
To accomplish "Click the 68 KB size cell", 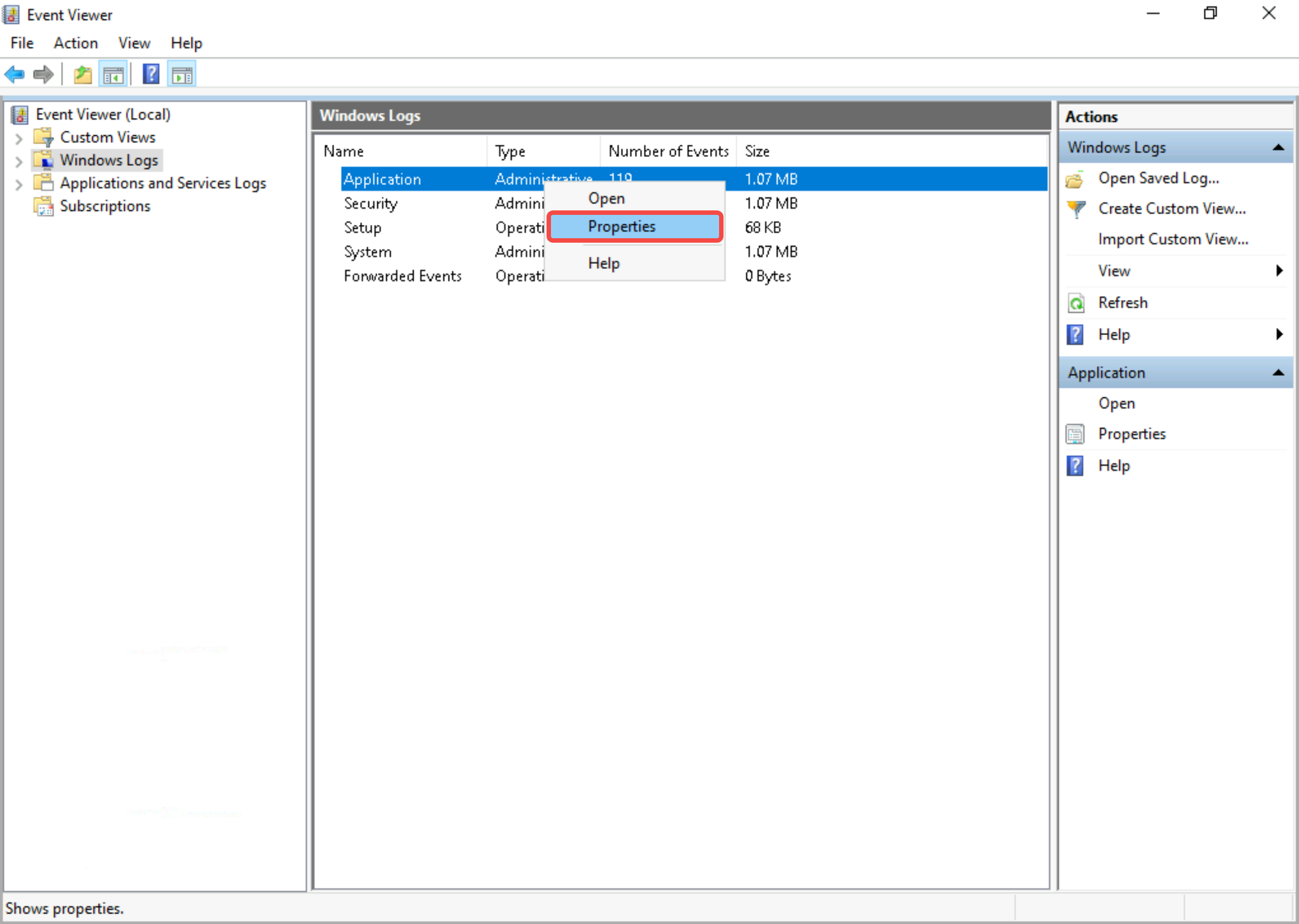I will coord(762,228).
